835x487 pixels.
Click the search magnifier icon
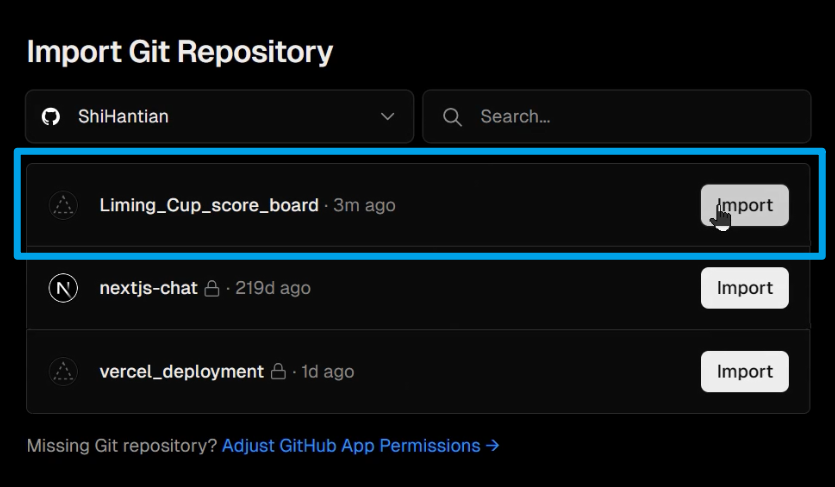point(452,117)
